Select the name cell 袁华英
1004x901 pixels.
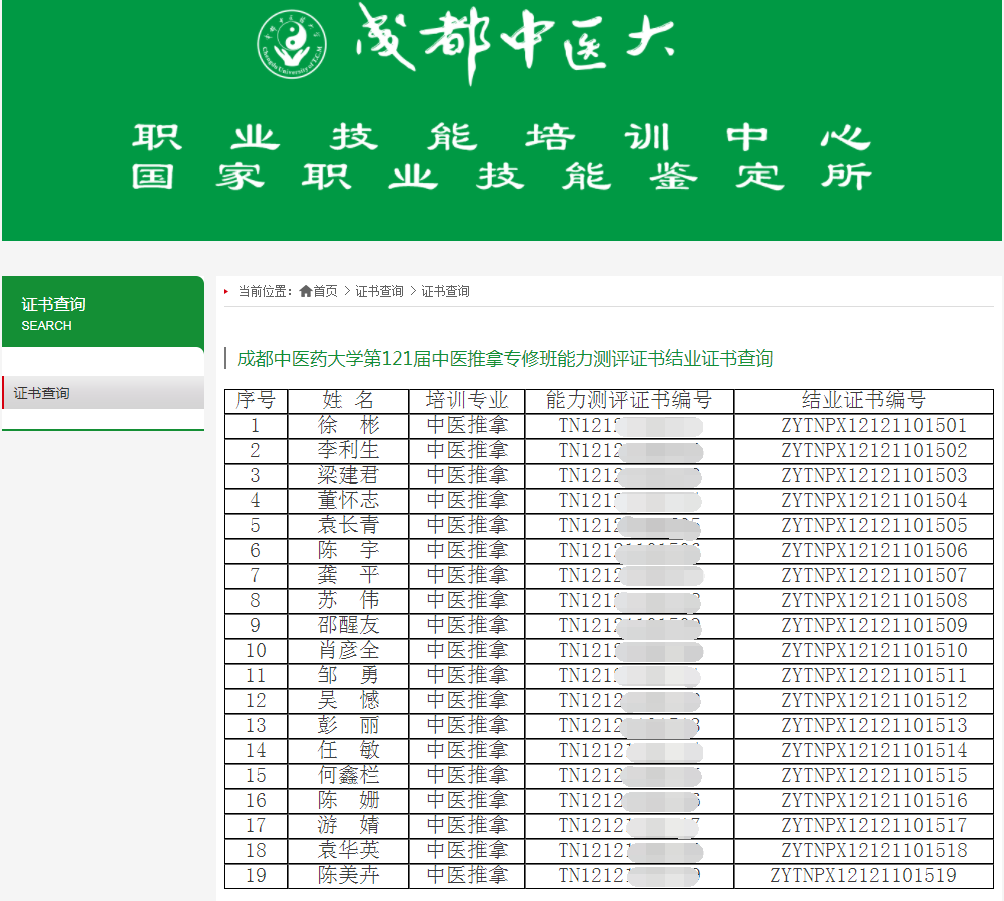point(348,850)
